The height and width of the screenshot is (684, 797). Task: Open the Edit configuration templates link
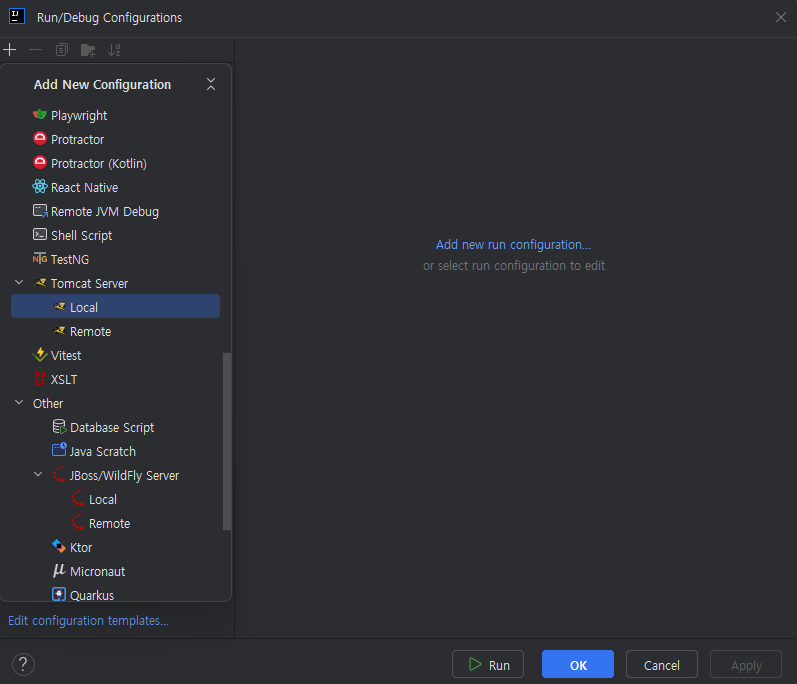pyautogui.click(x=88, y=620)
